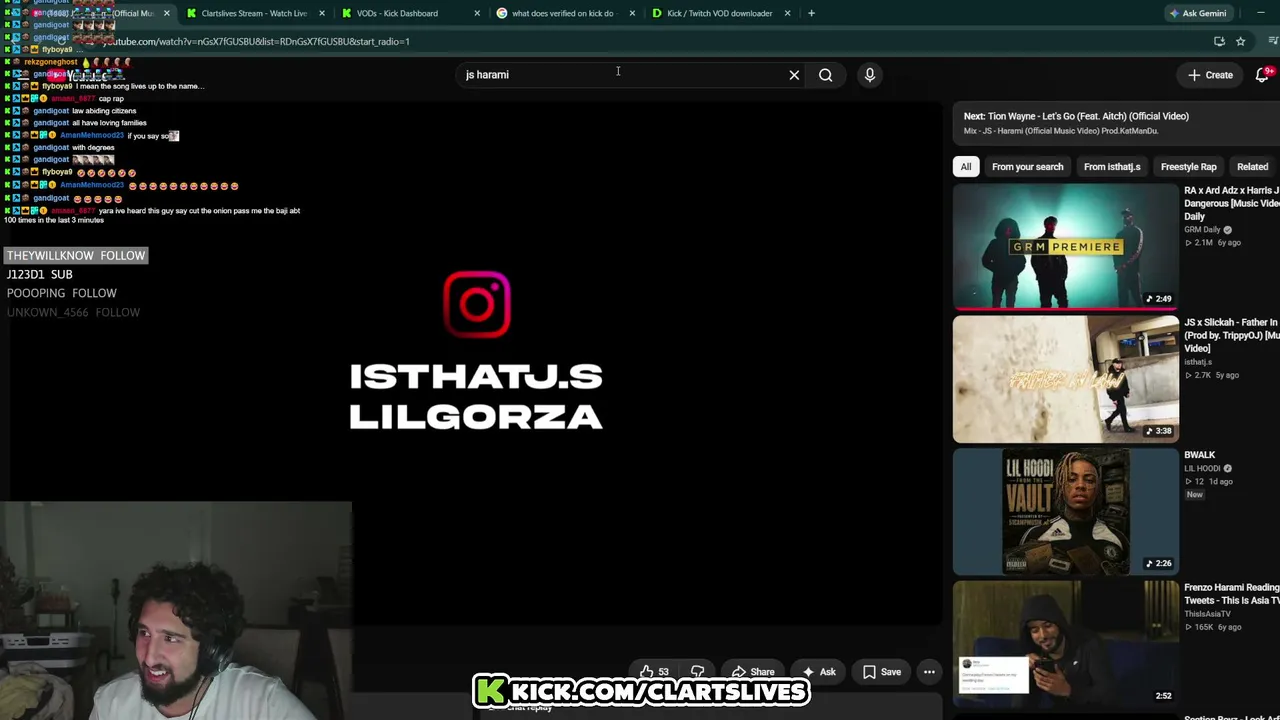Open the Lil Hoodi 'Vault' thumbnail
This screenshot has height=720, width=1280.
1066,511
